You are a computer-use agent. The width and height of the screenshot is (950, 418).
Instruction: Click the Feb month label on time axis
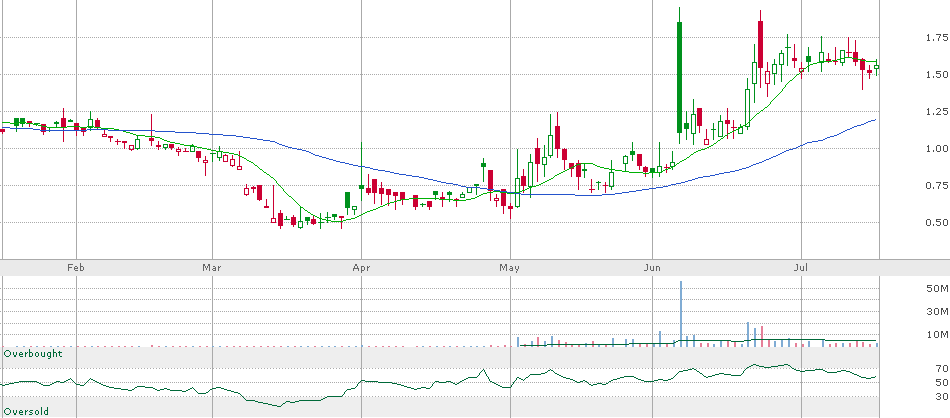click(76, 267)
